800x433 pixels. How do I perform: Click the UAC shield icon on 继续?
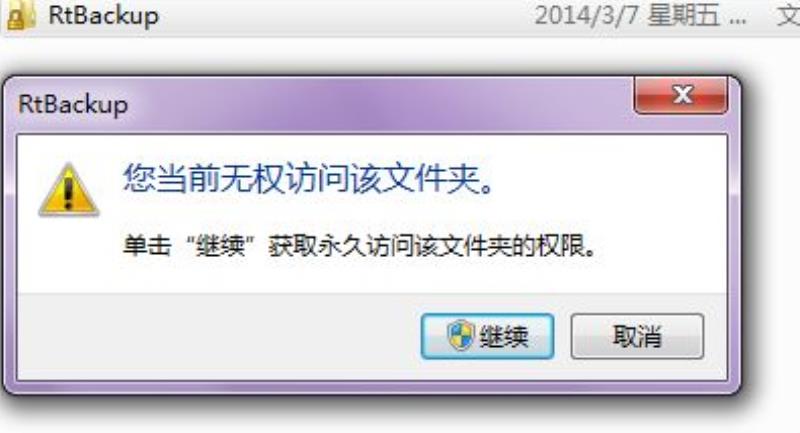(461, 336)
